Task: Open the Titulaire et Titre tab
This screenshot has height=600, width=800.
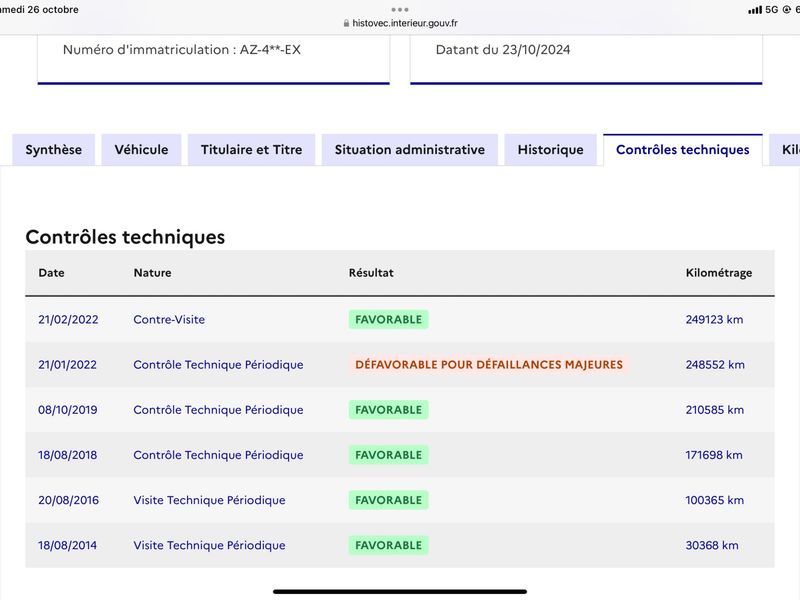Action: [252, 149]
